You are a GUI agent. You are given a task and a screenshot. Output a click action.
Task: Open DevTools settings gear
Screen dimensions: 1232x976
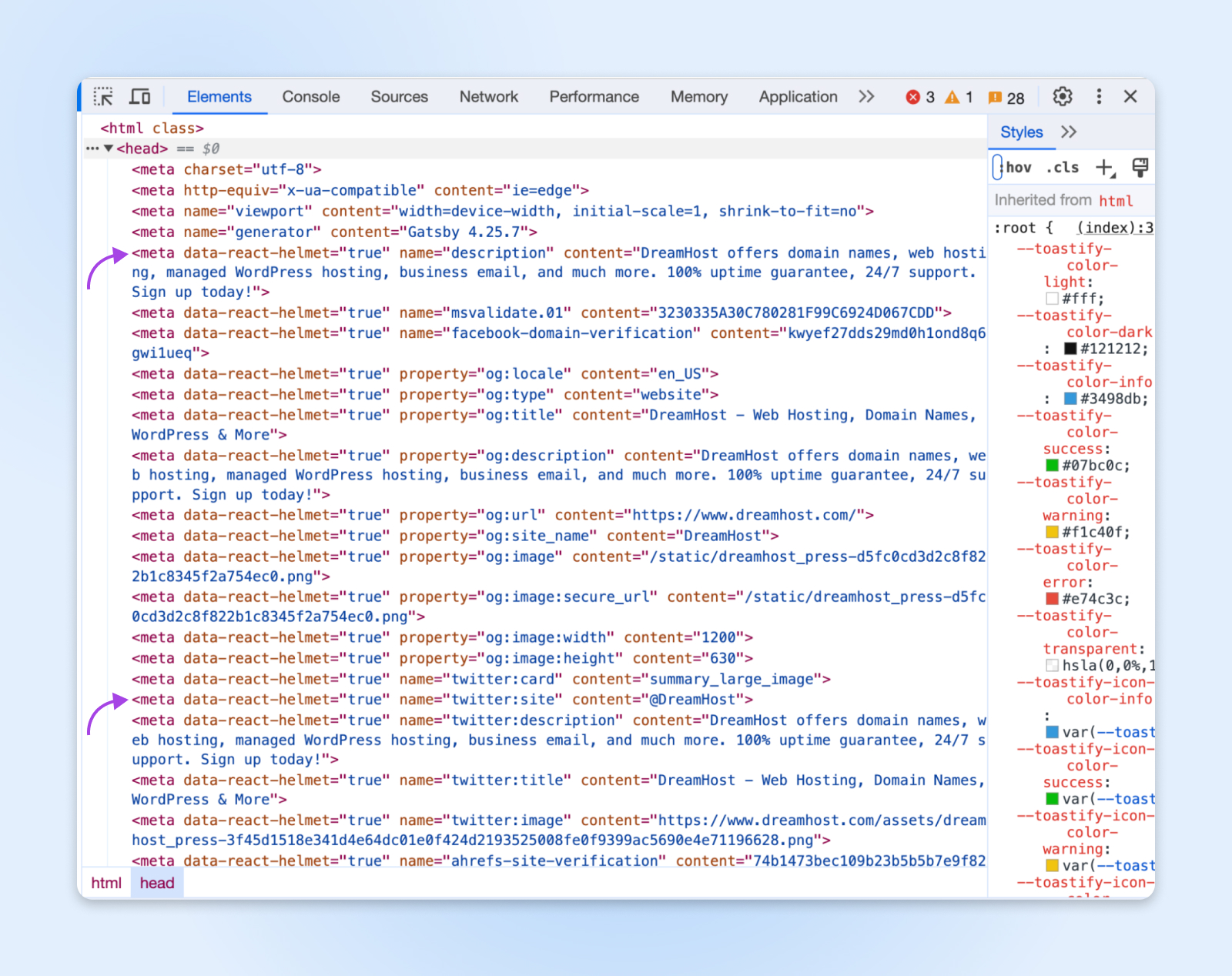coord(1062,96)
